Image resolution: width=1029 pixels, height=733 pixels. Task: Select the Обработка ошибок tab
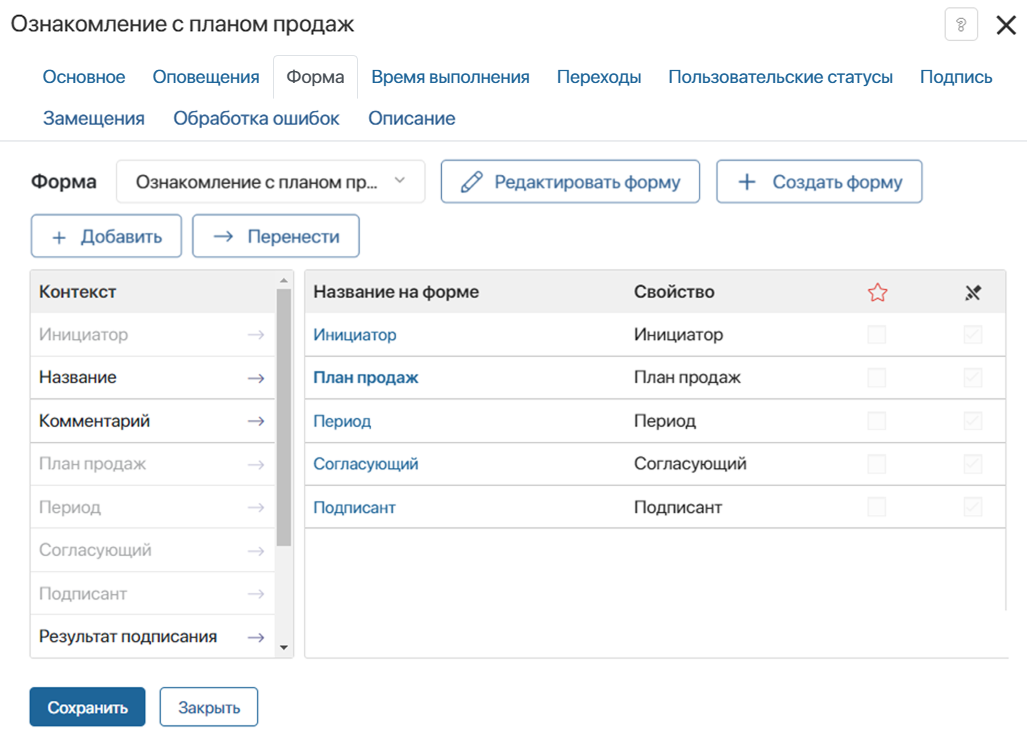click(257, 119)
